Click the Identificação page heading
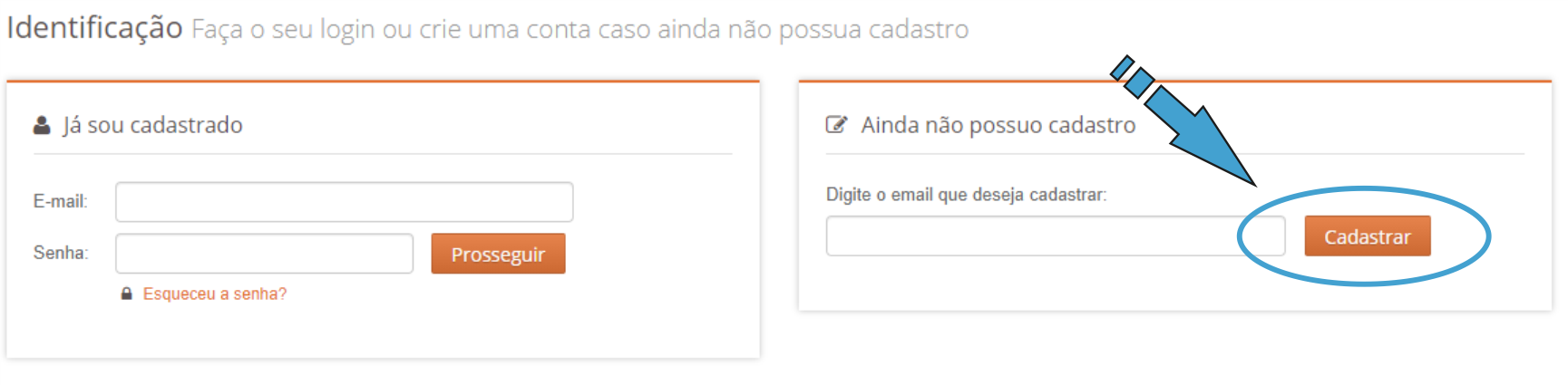The image size is (1568, 385). click(94, 28)
